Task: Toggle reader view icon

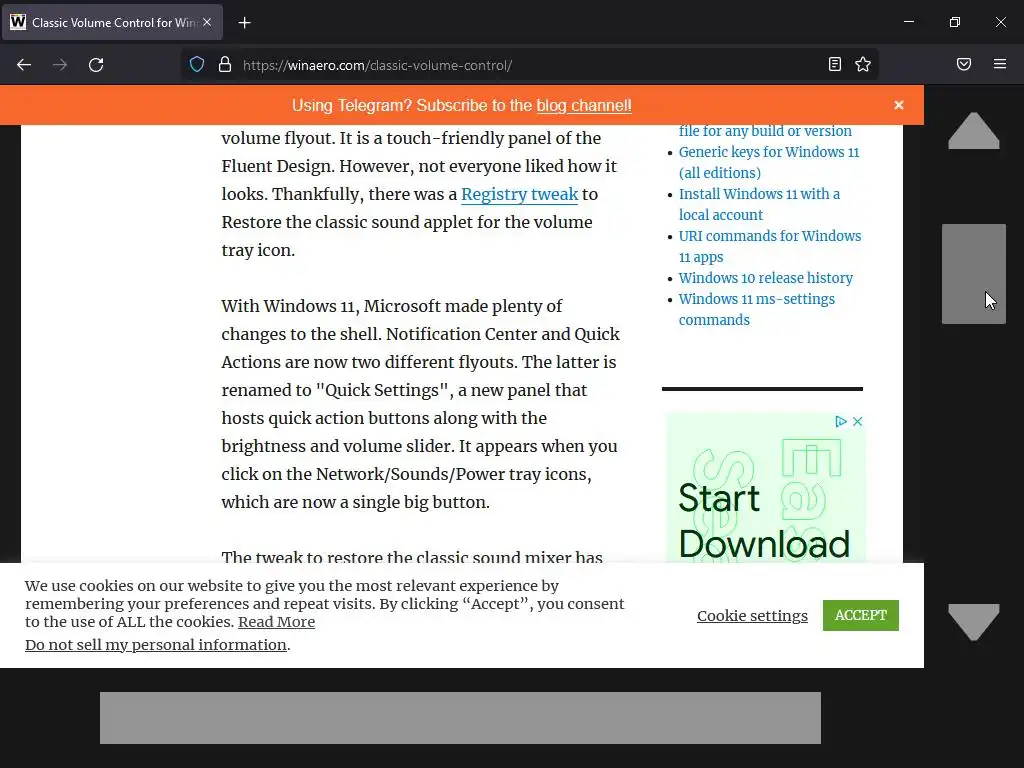Action: (835, 64)
